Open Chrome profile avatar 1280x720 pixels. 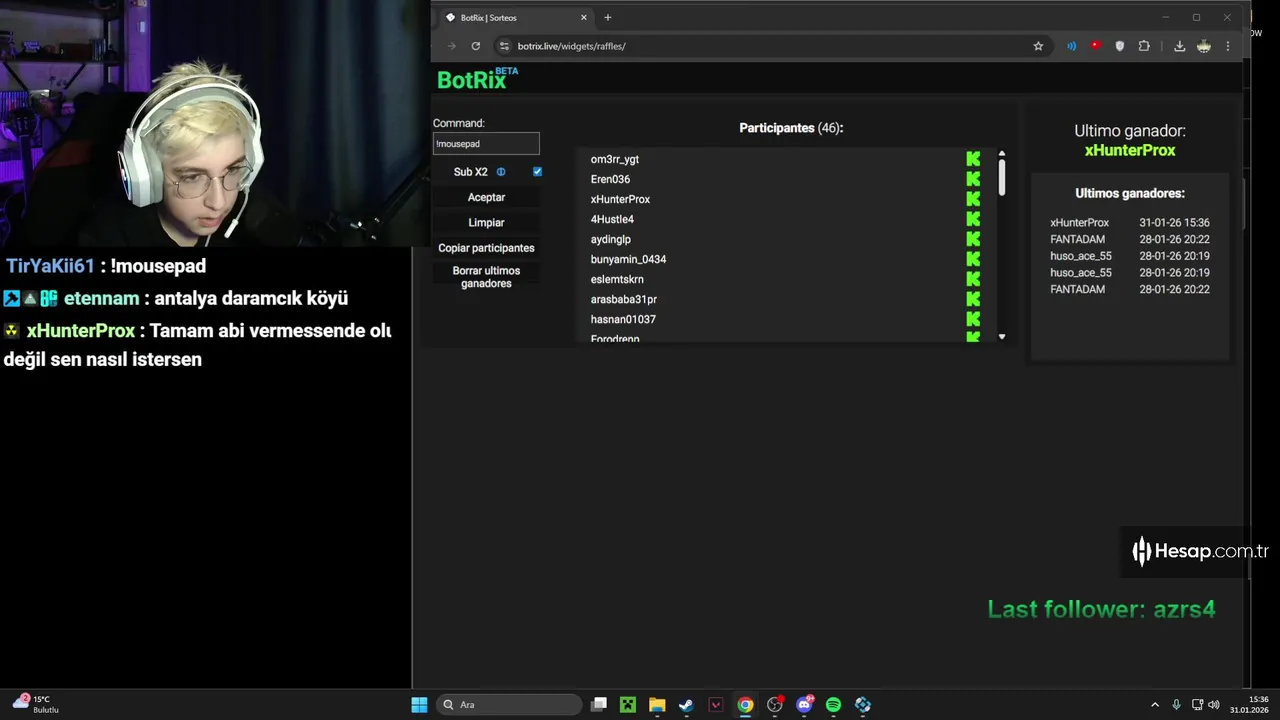point(1204,46)
